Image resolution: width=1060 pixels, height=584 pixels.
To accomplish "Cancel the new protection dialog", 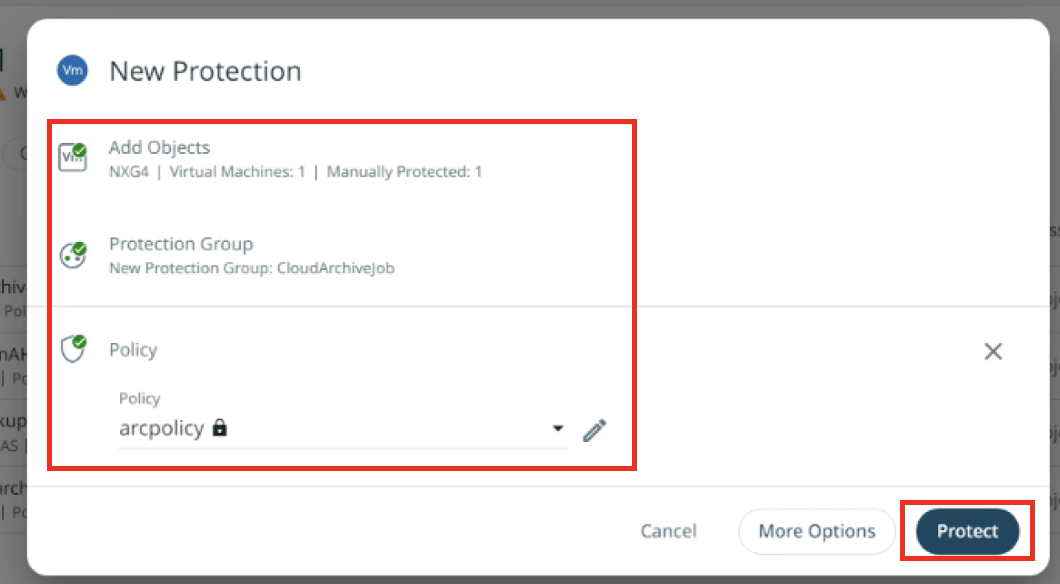I will click(669, 531).
